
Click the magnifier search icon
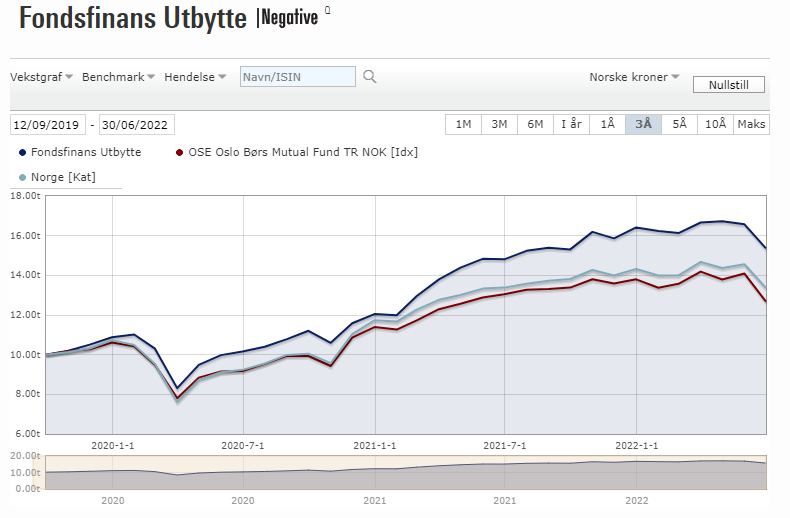[370, 77]
